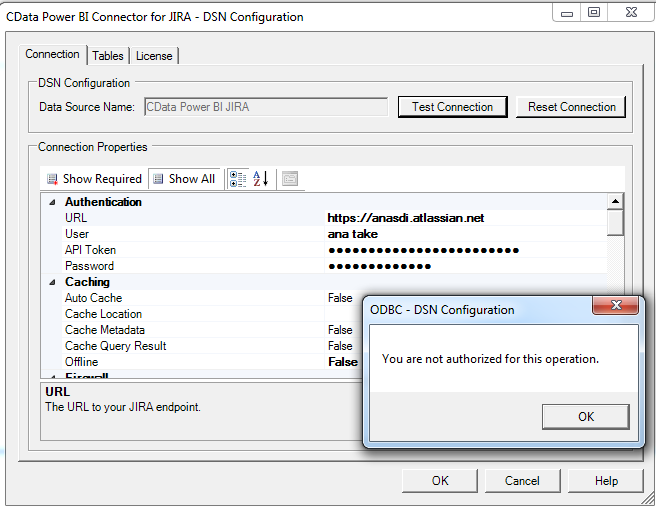Click the Auto Cache False value
Image resolution: width=656 pixels, height=508 pixels.
[340, 298]
